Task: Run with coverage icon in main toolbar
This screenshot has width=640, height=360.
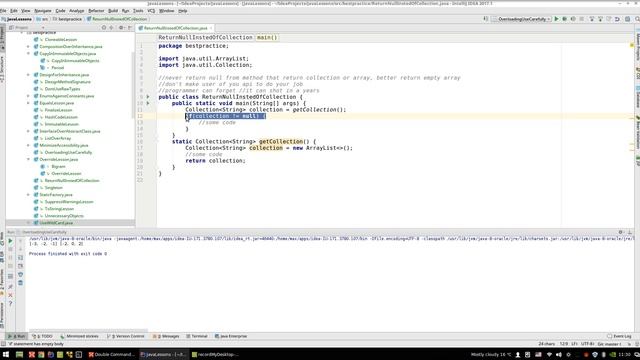Action: [573, 19]
